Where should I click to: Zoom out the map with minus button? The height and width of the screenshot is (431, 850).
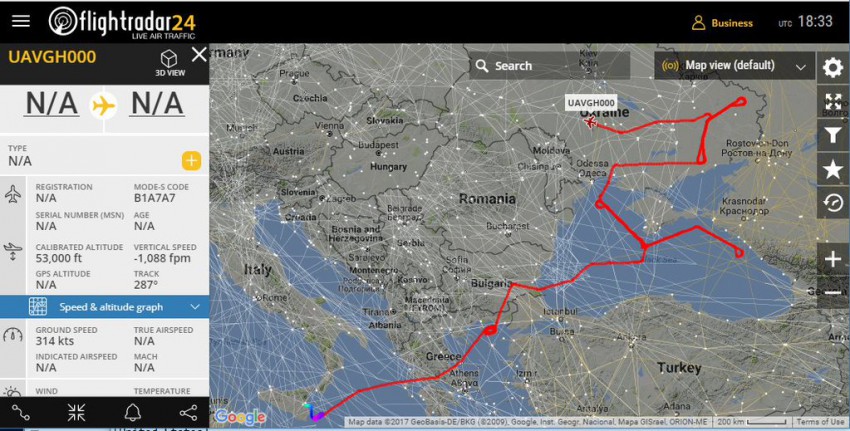(833, 292)
